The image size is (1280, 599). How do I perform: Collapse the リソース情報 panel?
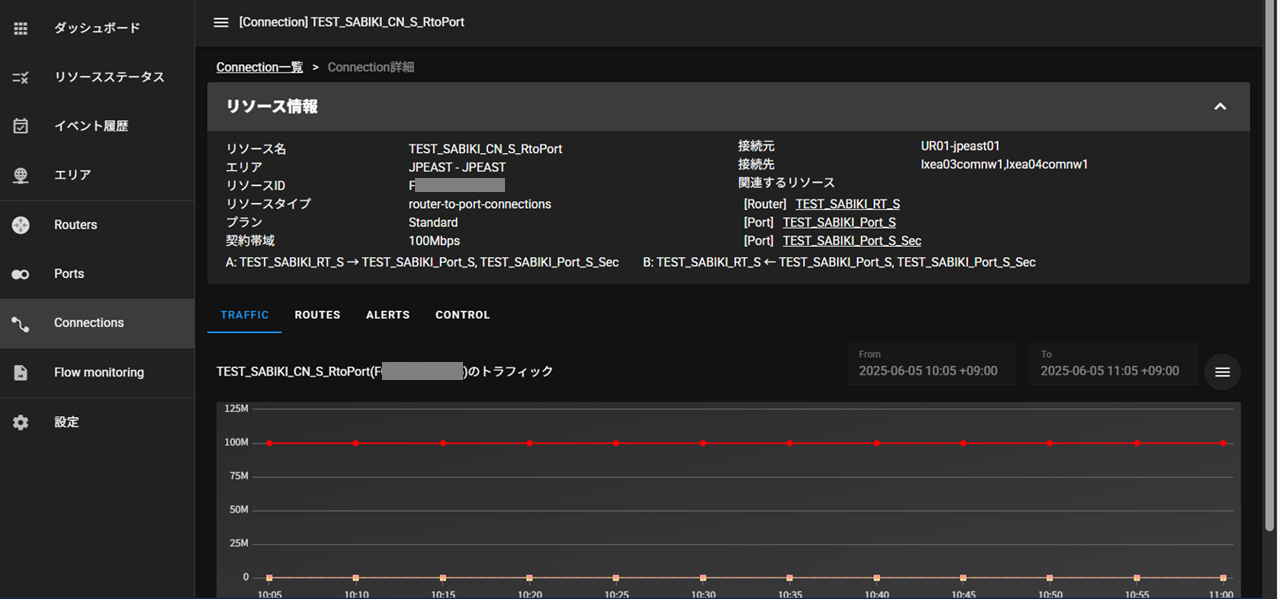click(1220, 107)
